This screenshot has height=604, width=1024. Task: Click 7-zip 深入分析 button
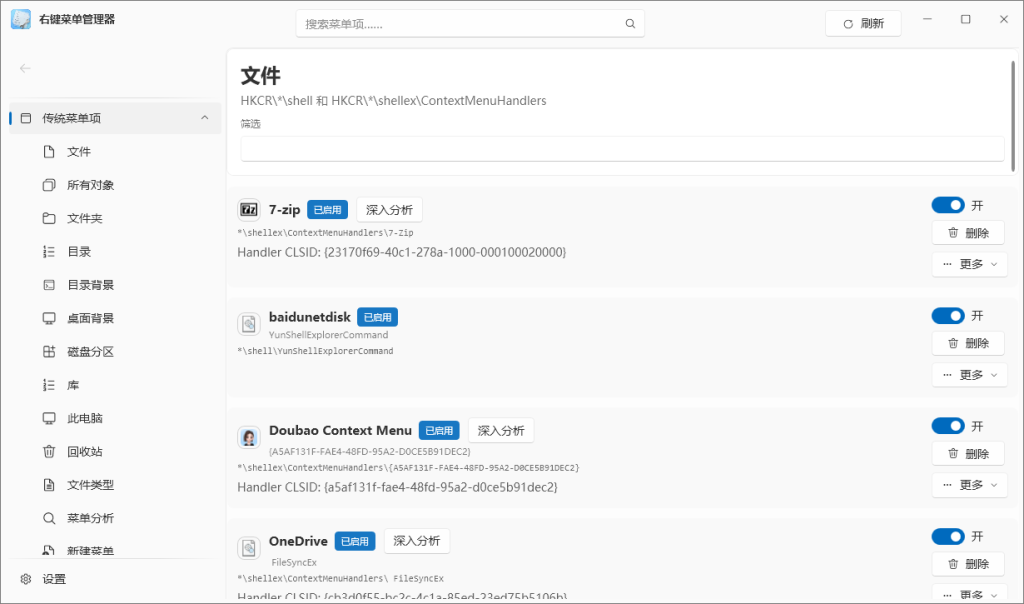[389, 210]
